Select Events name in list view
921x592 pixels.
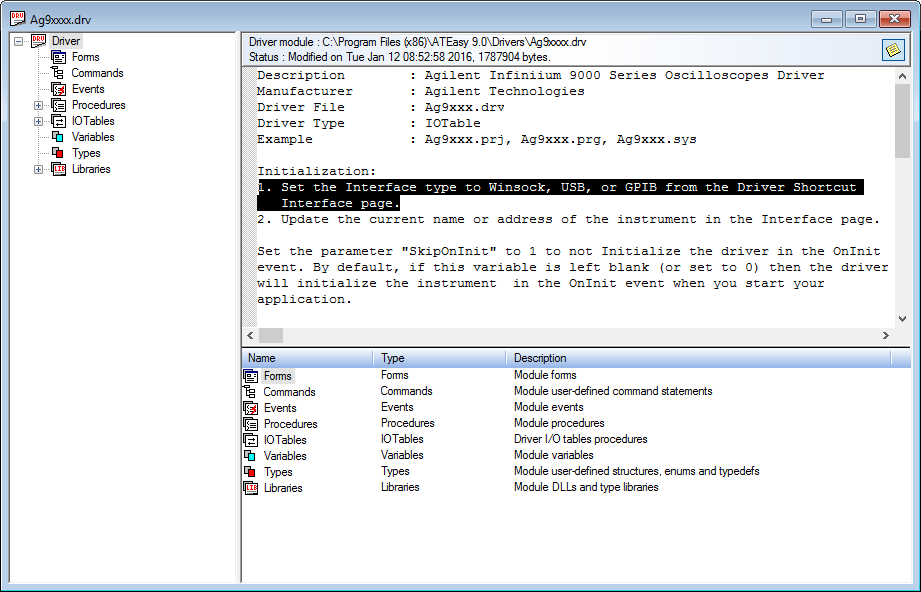point(280,408)
